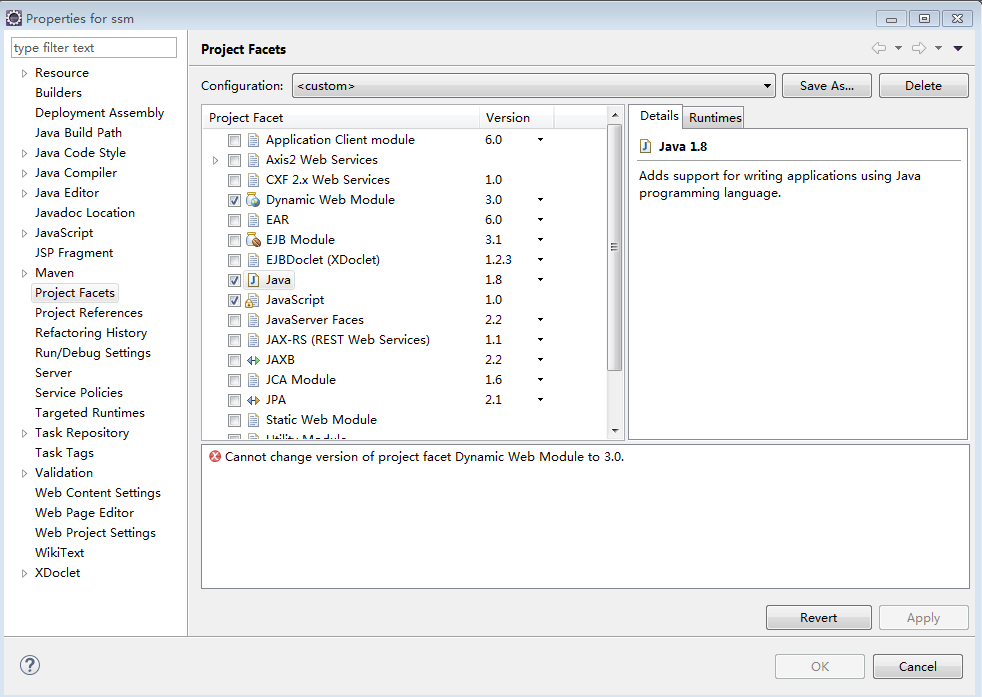This screenshot has width=982, height=697.
Task: Click the JavaScript facet icon
Action: click(x=253, y=300)
